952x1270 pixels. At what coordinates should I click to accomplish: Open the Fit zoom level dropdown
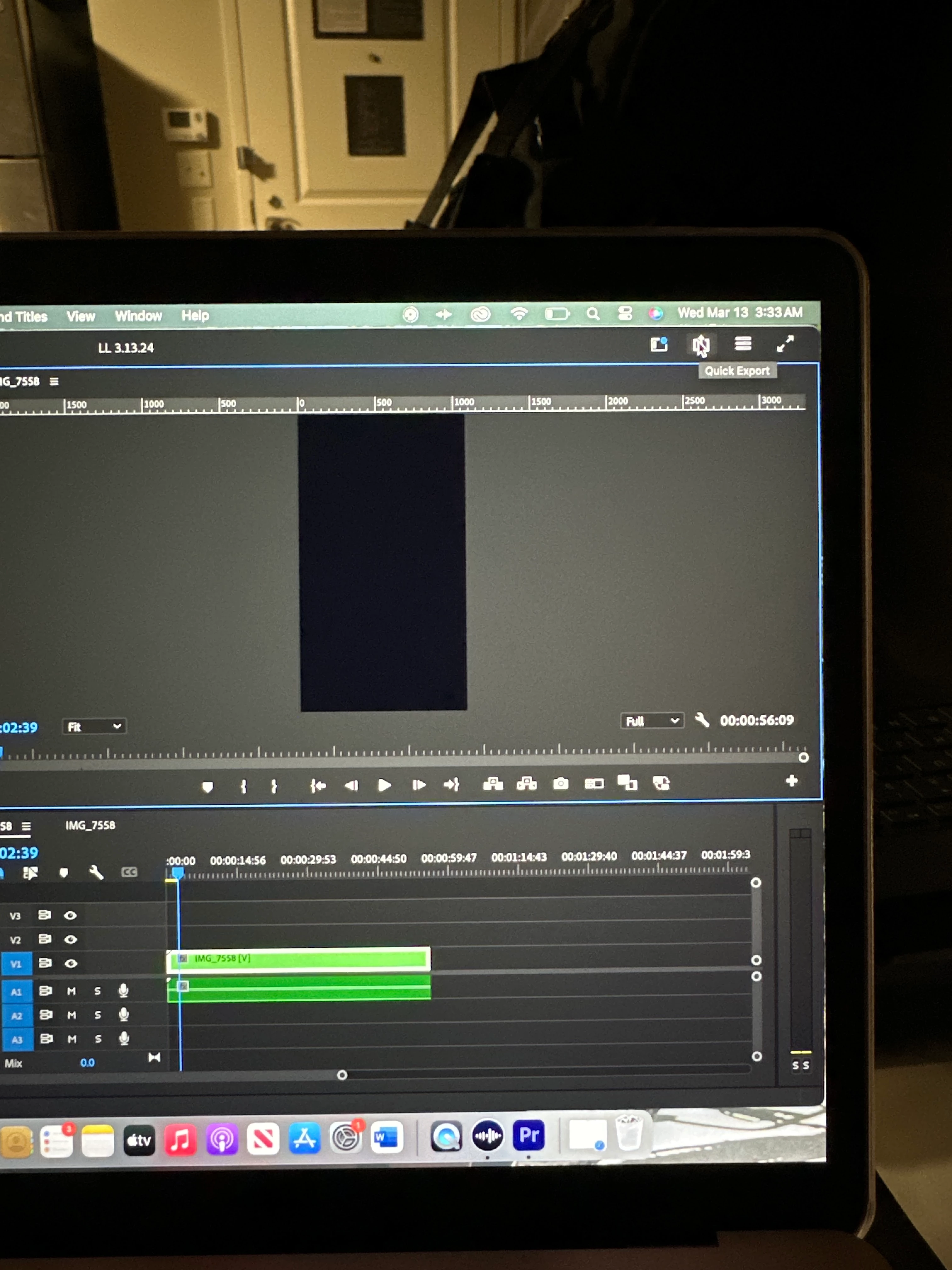click(94, 727)
